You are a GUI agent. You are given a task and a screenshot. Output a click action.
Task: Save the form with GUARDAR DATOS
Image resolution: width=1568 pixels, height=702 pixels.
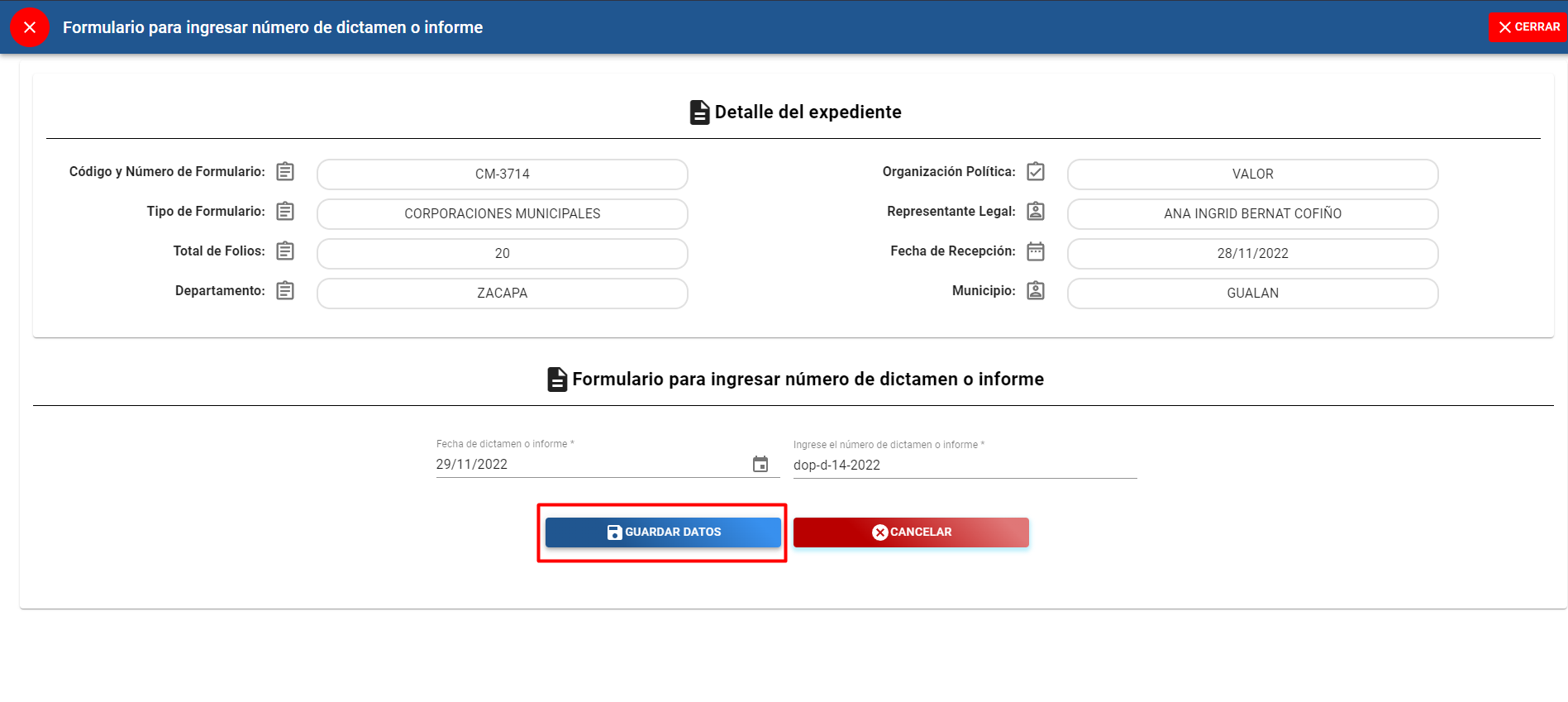point(663,532)
